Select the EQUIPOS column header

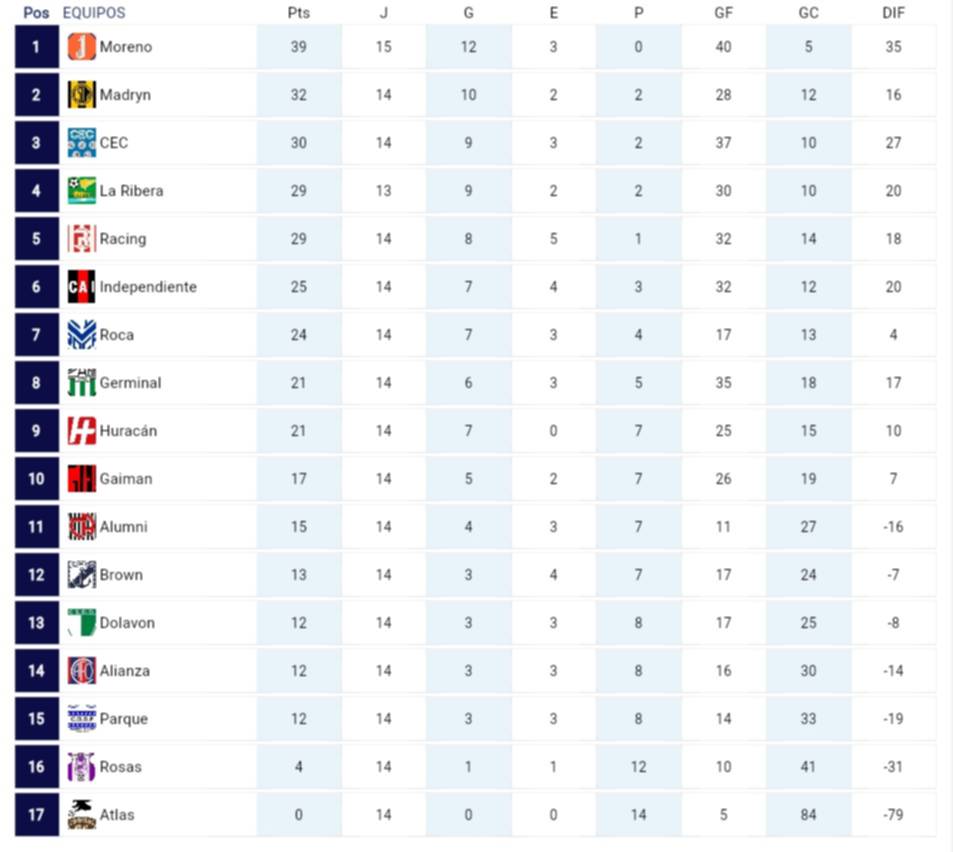click(x=94, y=13)
